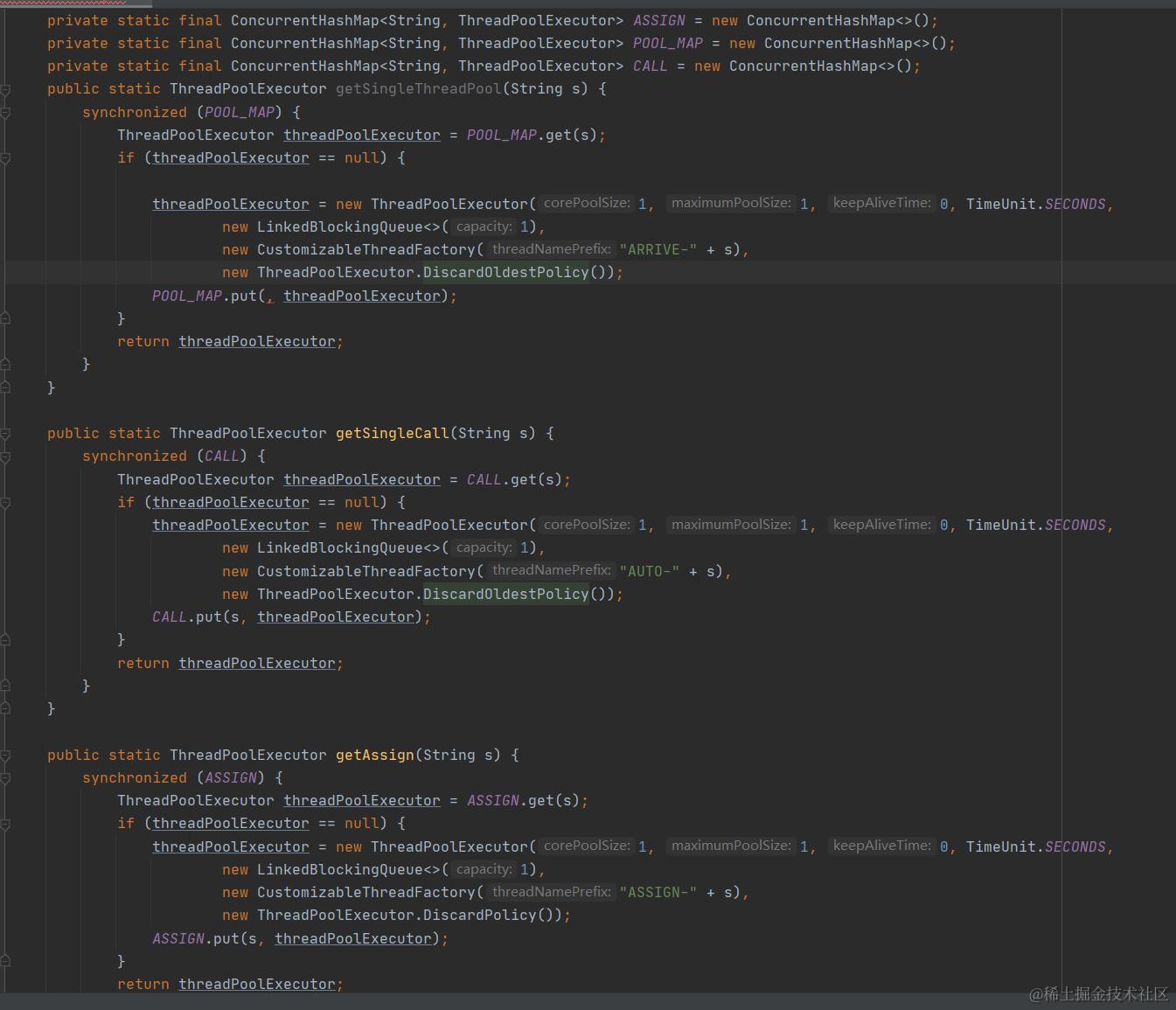1176x1010 pixels.
Task: Click the "ASSIGN-" string literal
Action: [x=658, y=893]
